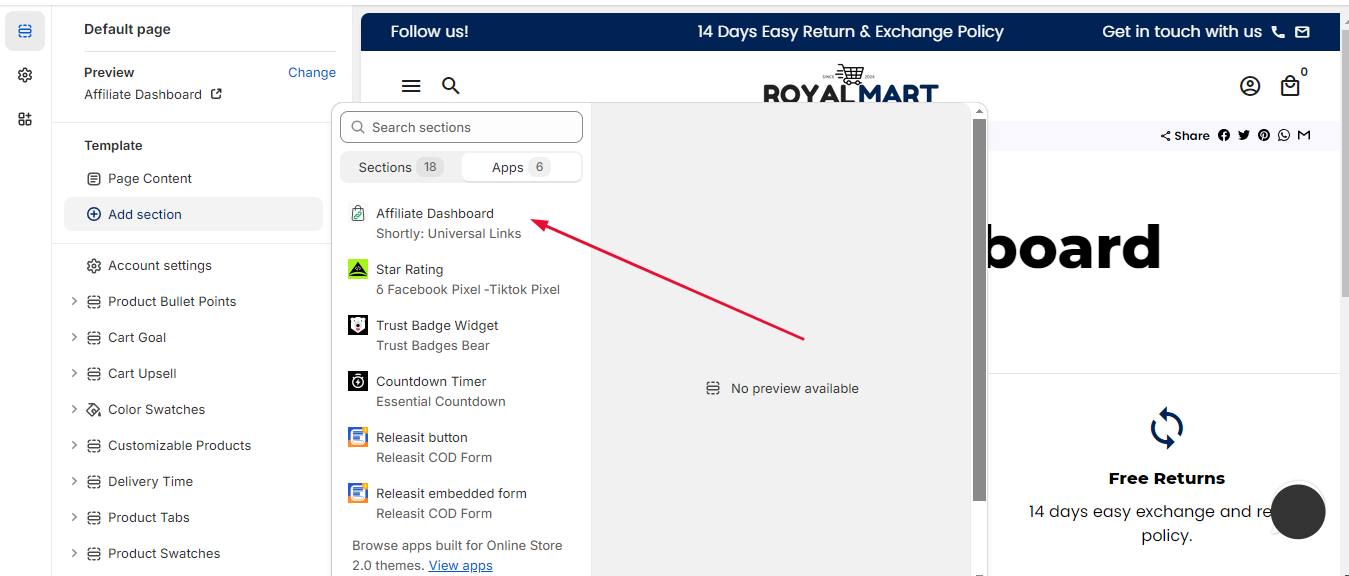Select Star Rating app block
Screen dimensions: 1349x576
click(x=461, y=279)
